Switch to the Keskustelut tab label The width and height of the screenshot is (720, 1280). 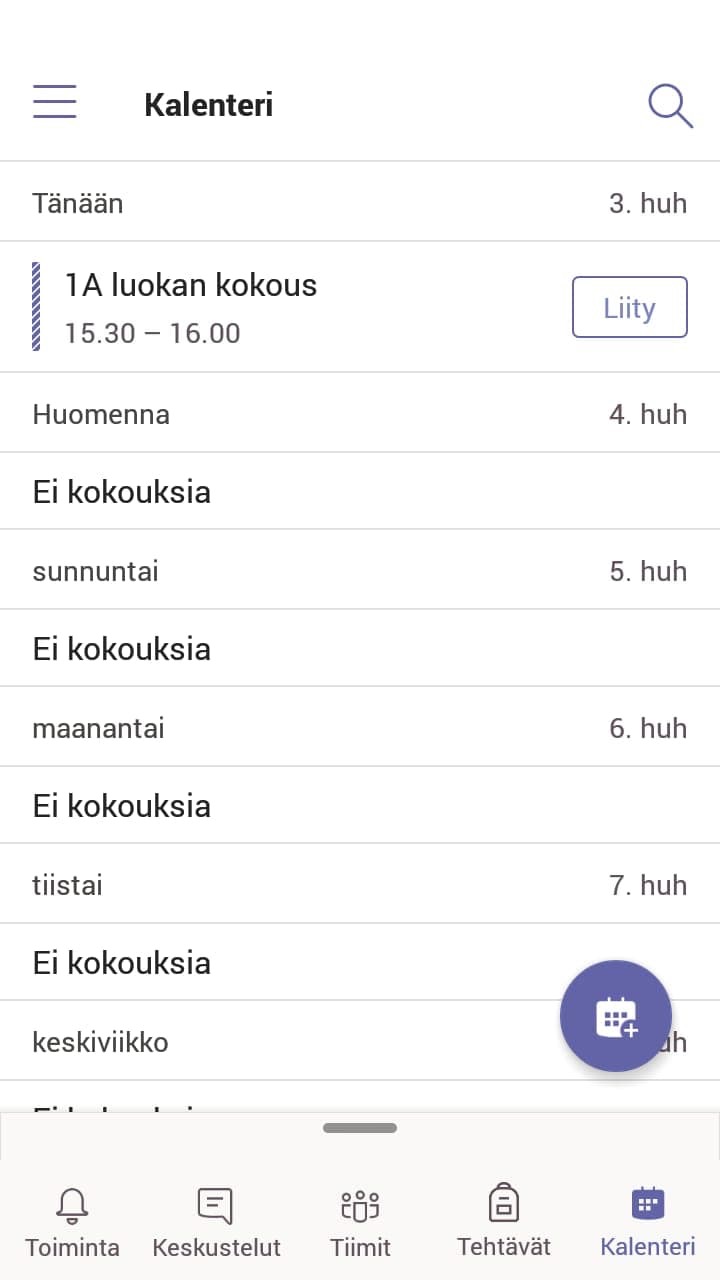(216, 1248)
